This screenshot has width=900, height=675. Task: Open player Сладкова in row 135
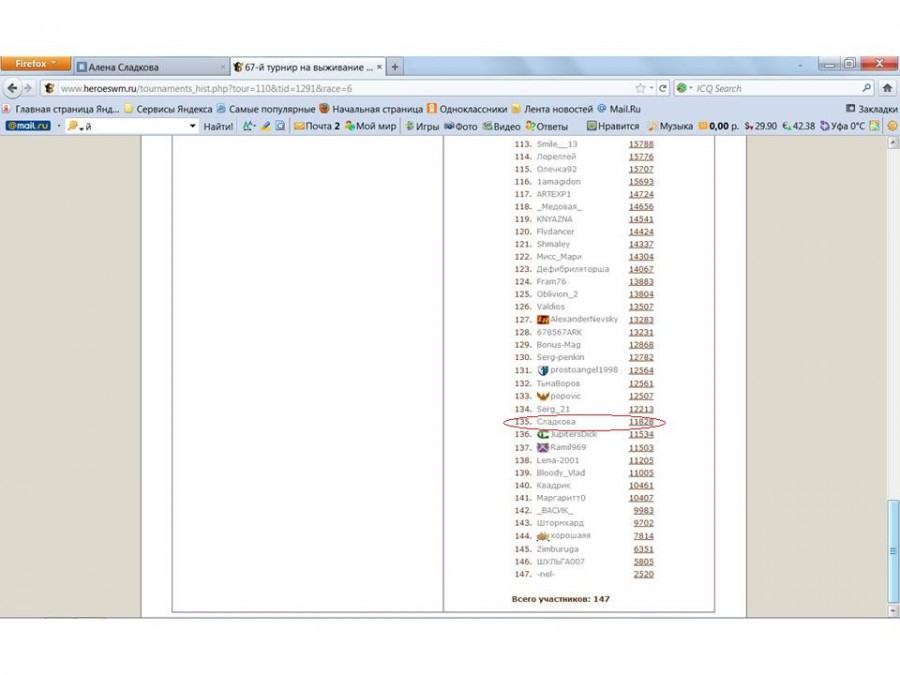(x=556, y=422)
